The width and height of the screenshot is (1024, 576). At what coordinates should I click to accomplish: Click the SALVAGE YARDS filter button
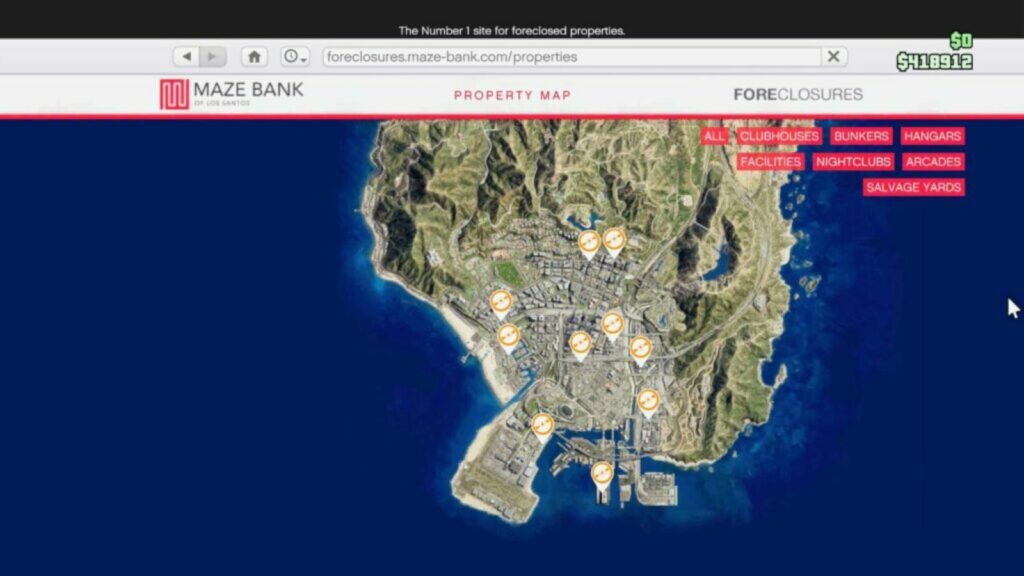tap(912, 187)
